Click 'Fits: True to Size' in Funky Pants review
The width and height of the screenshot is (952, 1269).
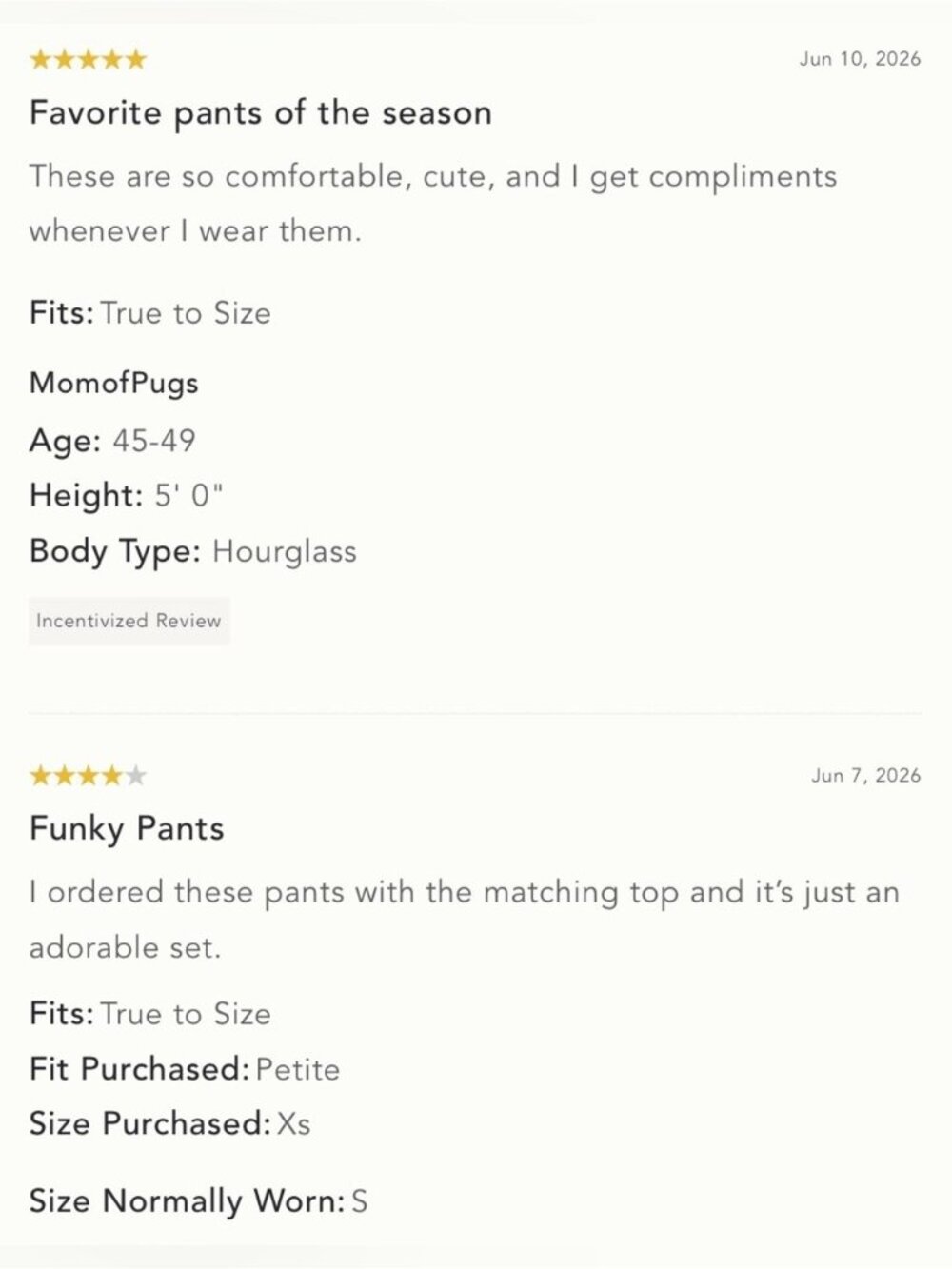[x=150, y=1014]
